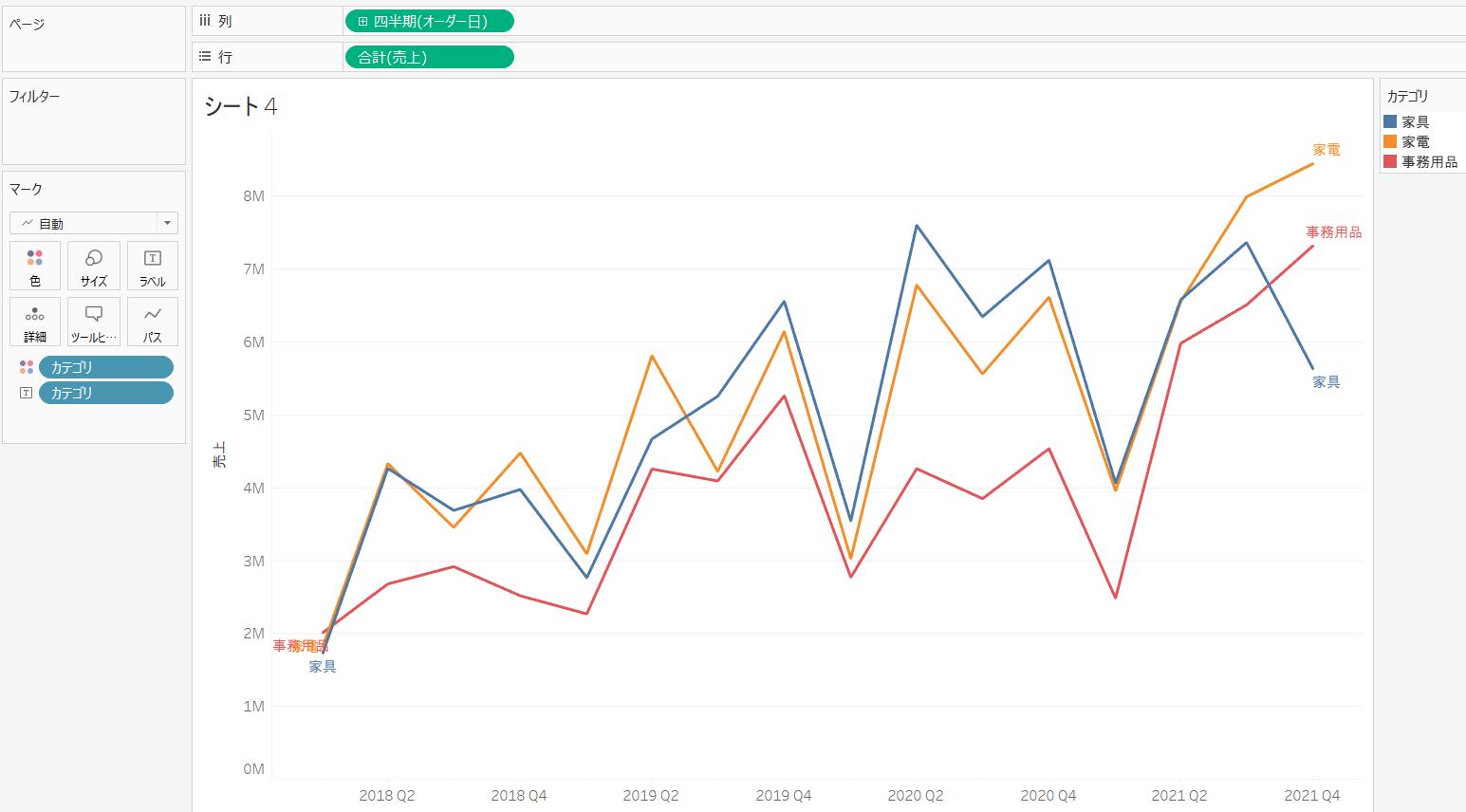Click the blue 家具 line end label
The width and height of the screenshot is (1466, 812).
click(1327, 382)
